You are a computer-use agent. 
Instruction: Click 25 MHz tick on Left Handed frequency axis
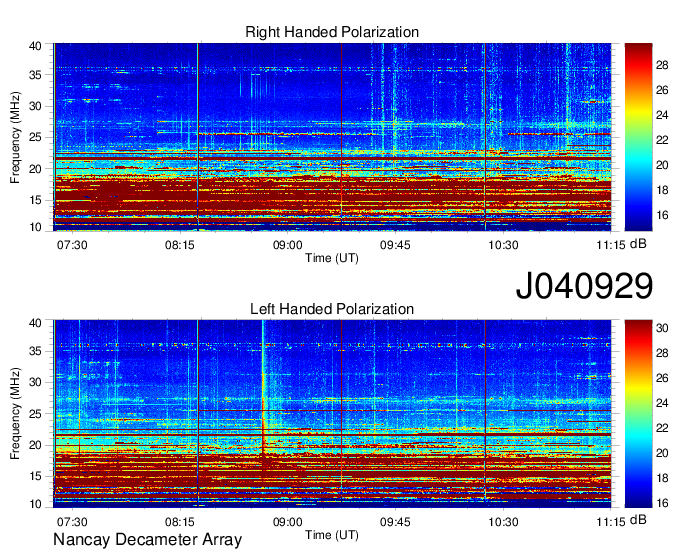tap(35, 414)
